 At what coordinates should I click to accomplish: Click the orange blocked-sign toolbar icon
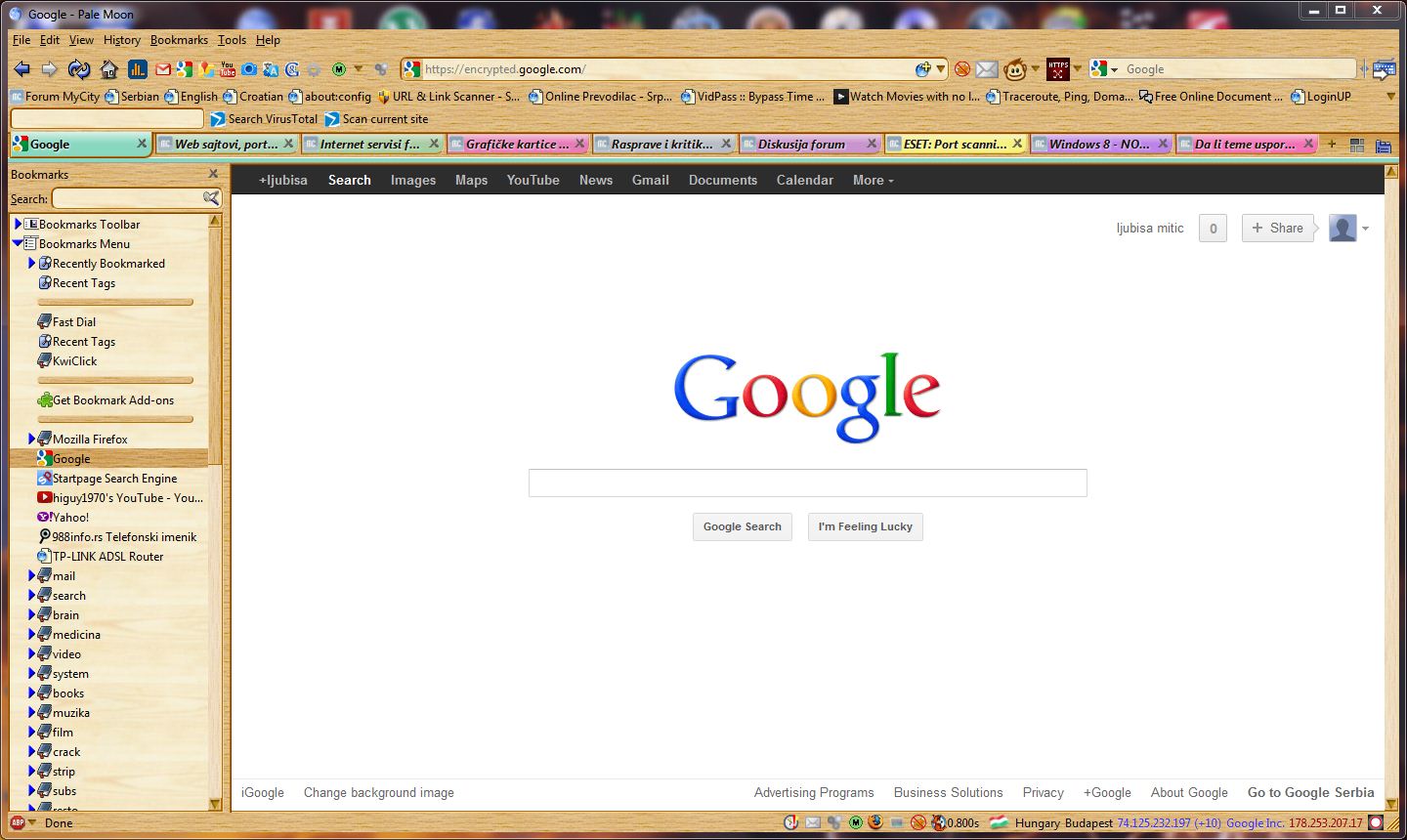pos(962,69)
